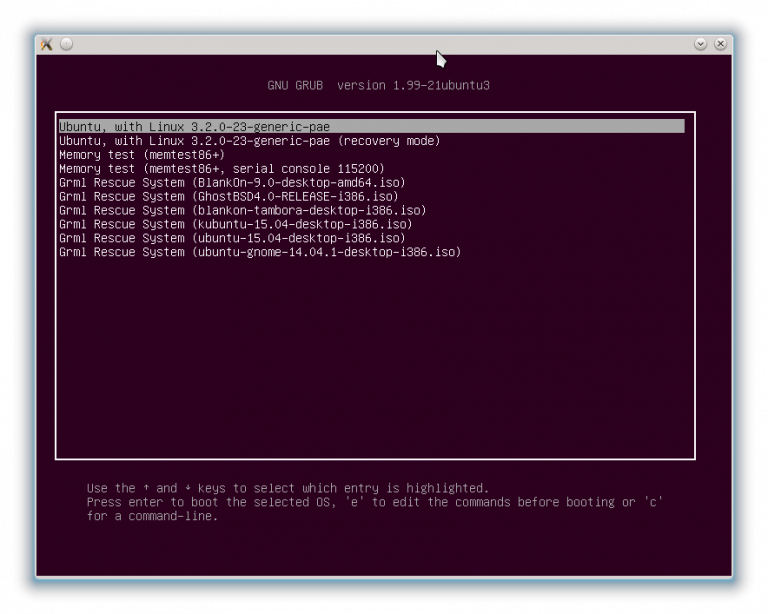
Task: Select the Ubuntu recovery mode boot entry
Action: 249,141
